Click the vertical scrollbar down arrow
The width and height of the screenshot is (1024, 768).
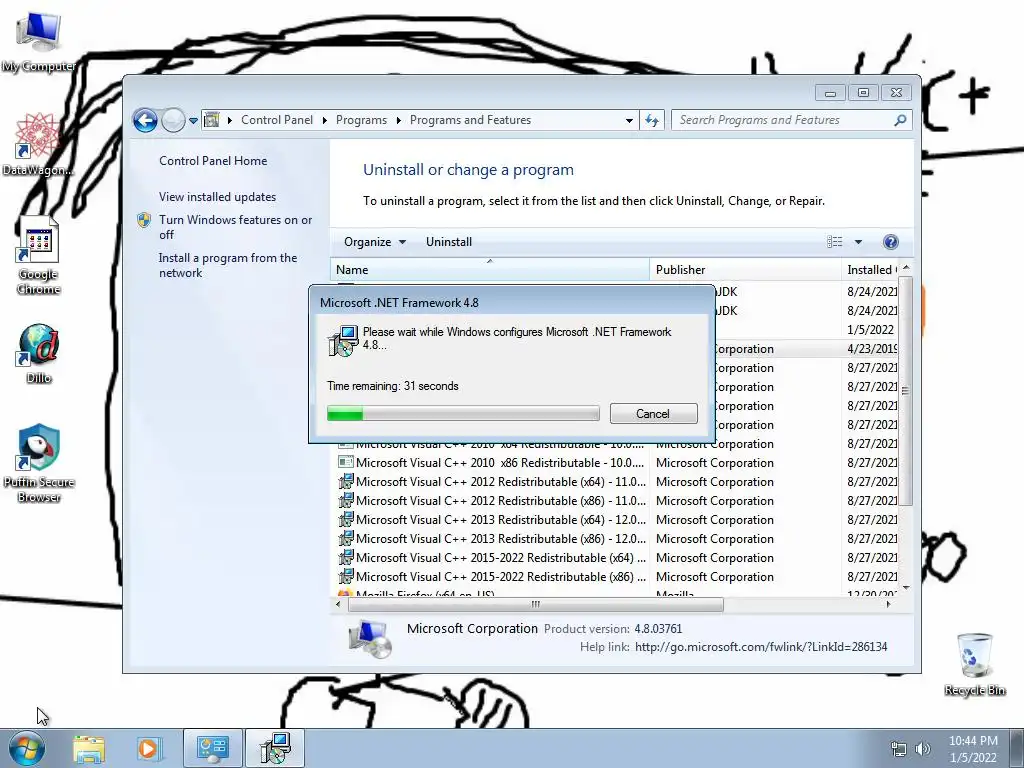click(x=905, y=588)
